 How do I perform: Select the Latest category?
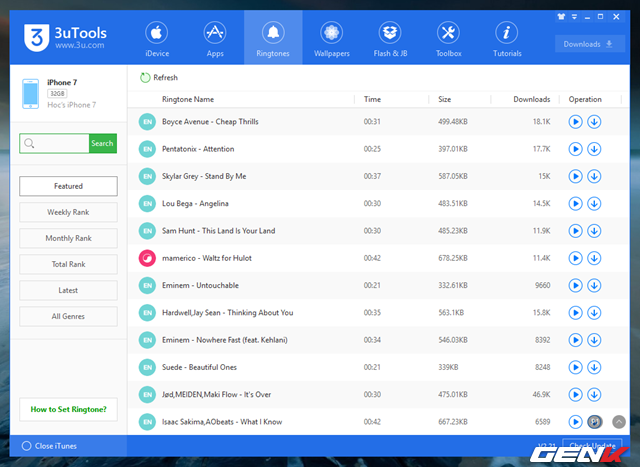(68, 290)
